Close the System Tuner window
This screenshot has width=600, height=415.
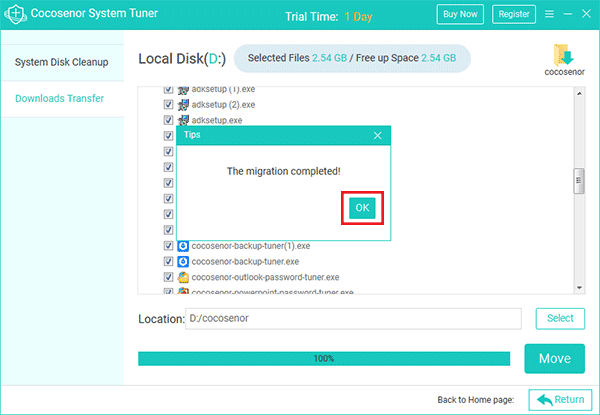[586, 14]
